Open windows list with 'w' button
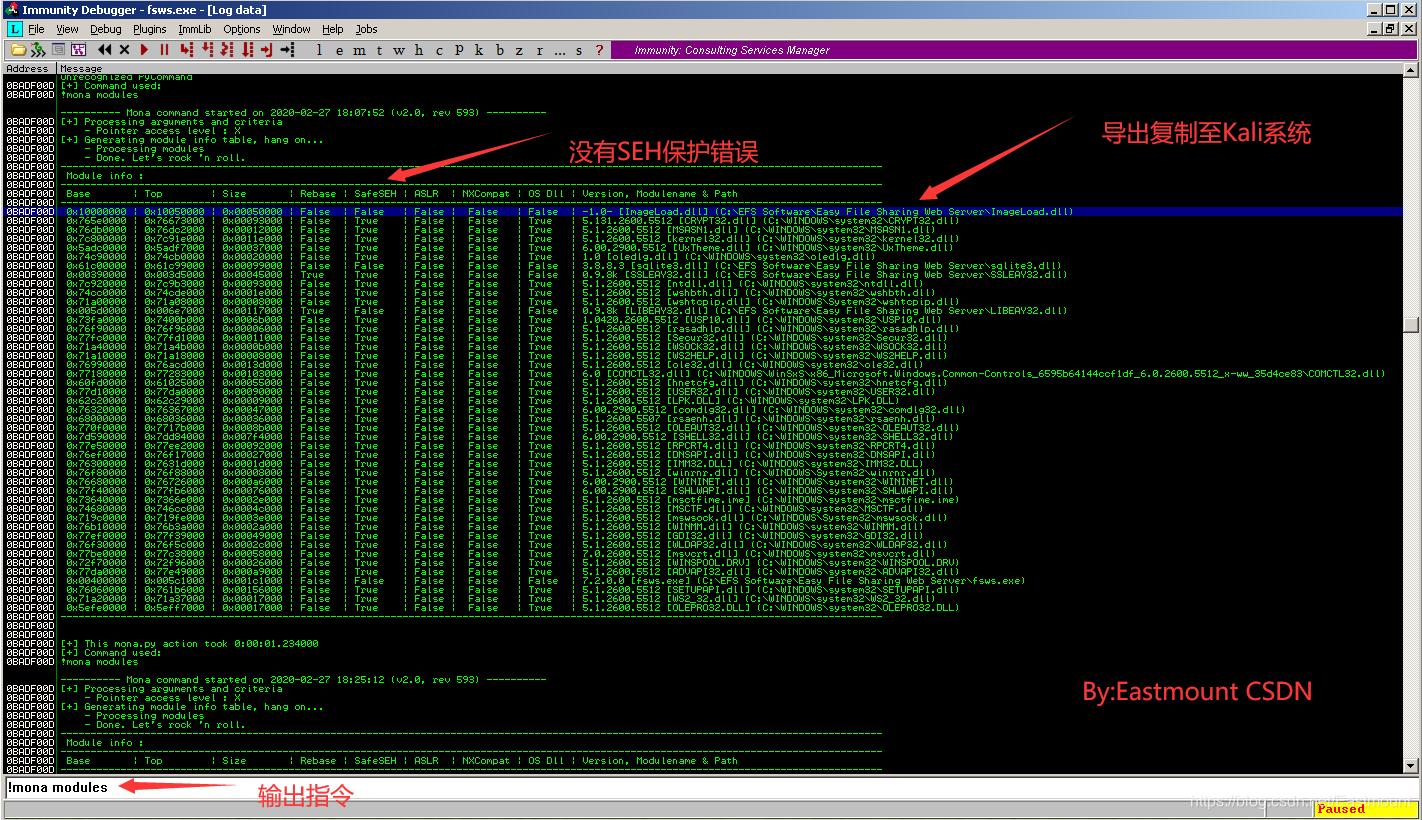Viewport: 1422px width, 820px height. click(399, 50)
